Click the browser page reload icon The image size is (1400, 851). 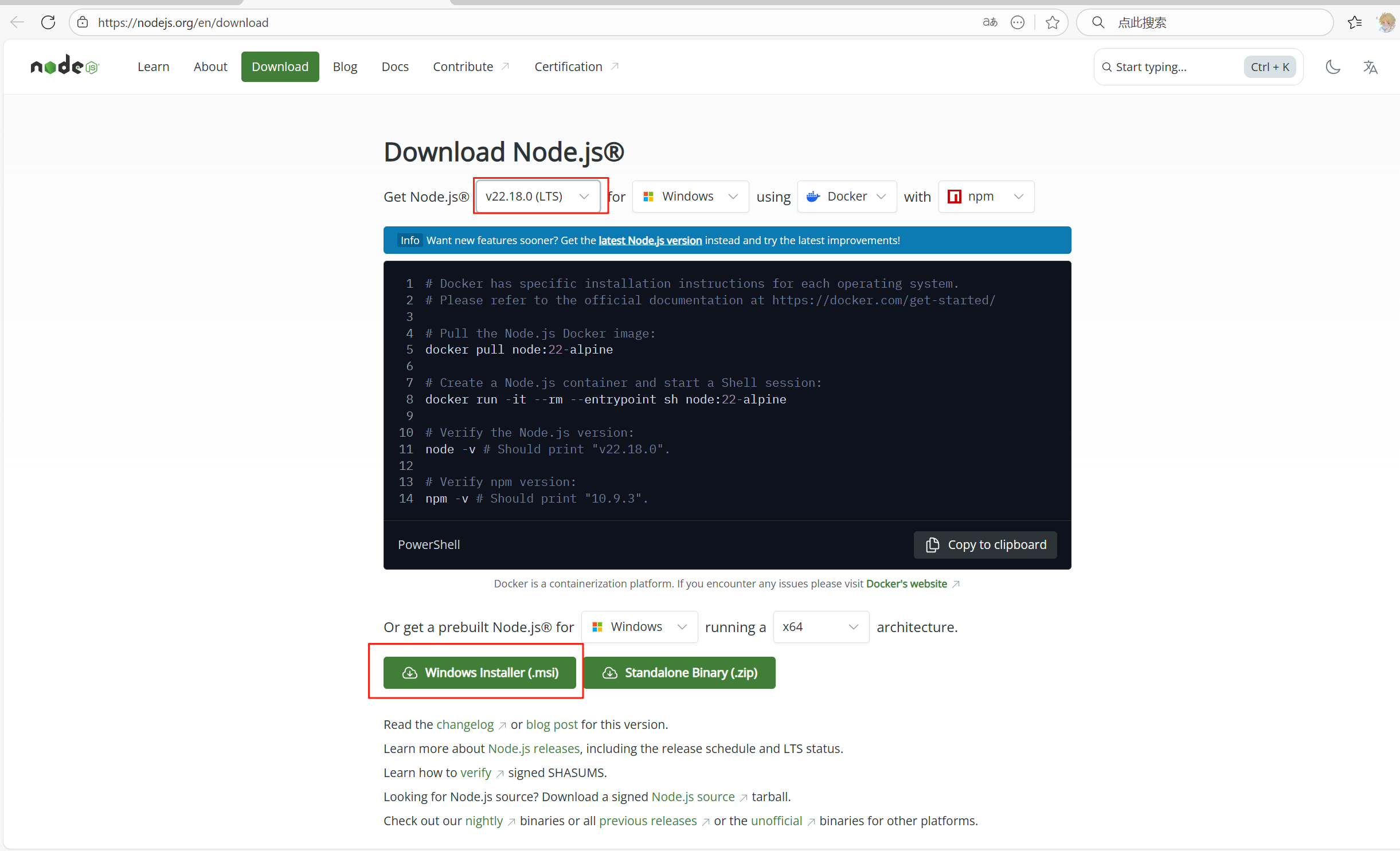pyautogui.click(x=48, y=22)
